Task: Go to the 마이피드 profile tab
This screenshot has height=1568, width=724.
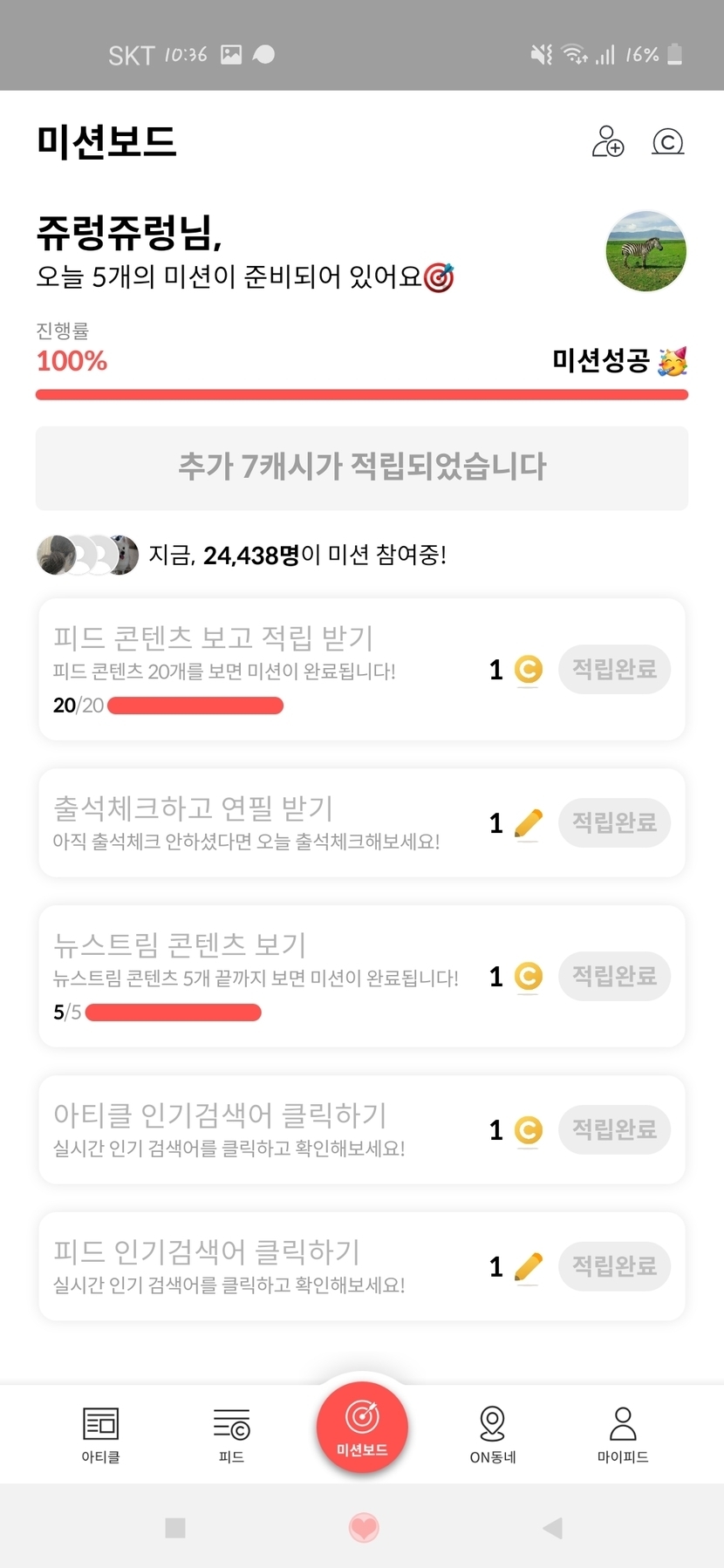Action: (x=623, y=1434)
